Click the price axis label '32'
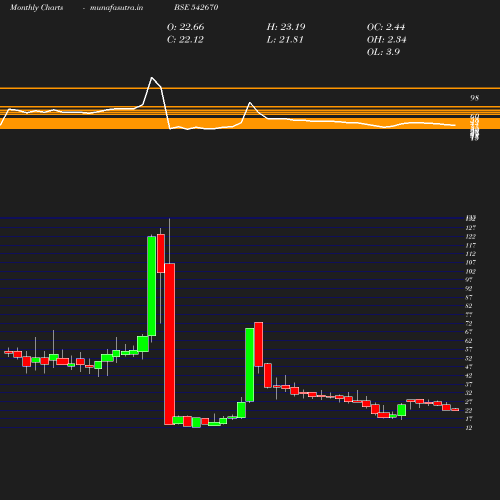Viewport: 500px width, 500px height. tap(469, 393)
